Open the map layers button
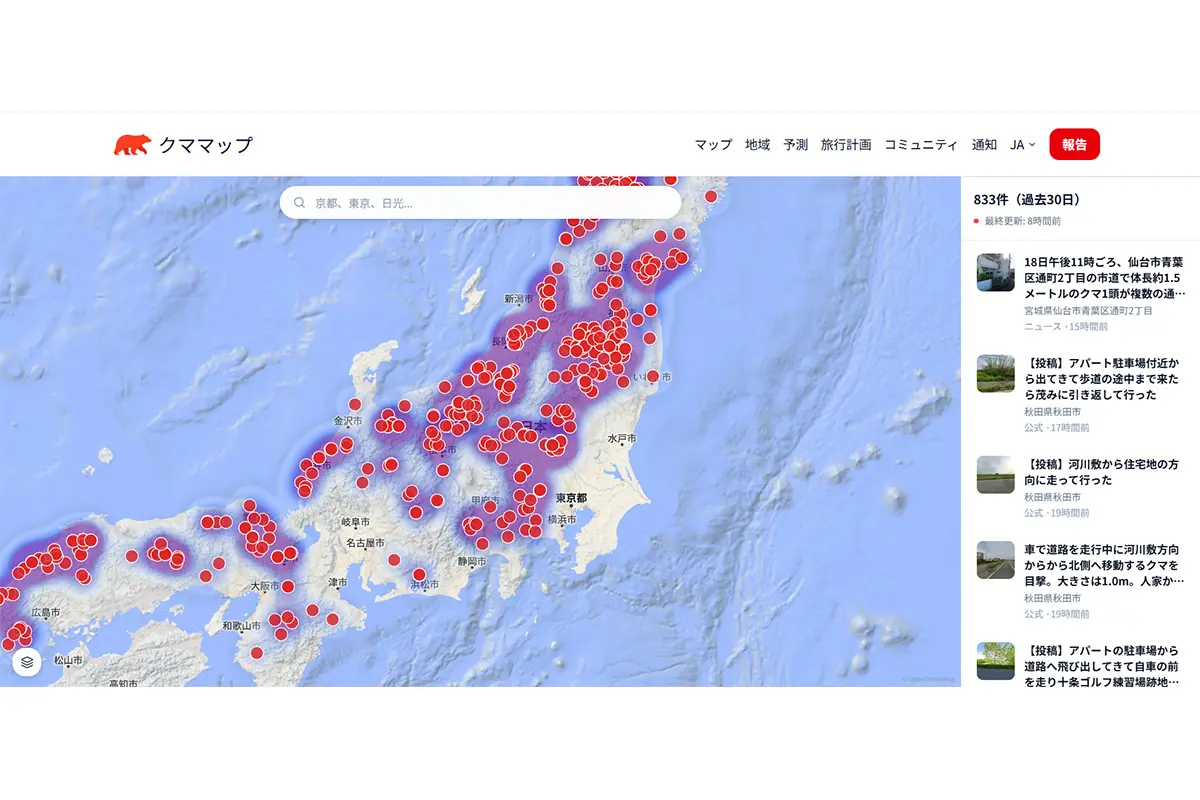 point(27,661)
